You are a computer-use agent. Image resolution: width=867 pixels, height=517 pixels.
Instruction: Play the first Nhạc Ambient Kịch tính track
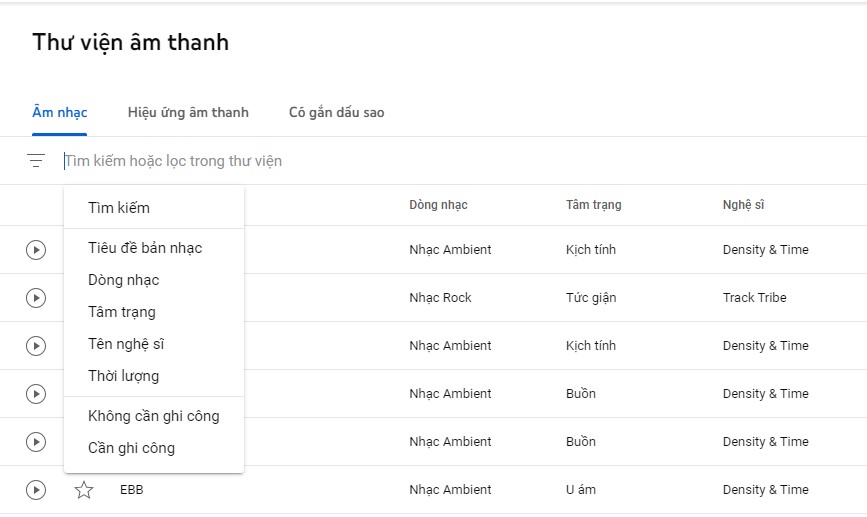[x=36, y=250]
